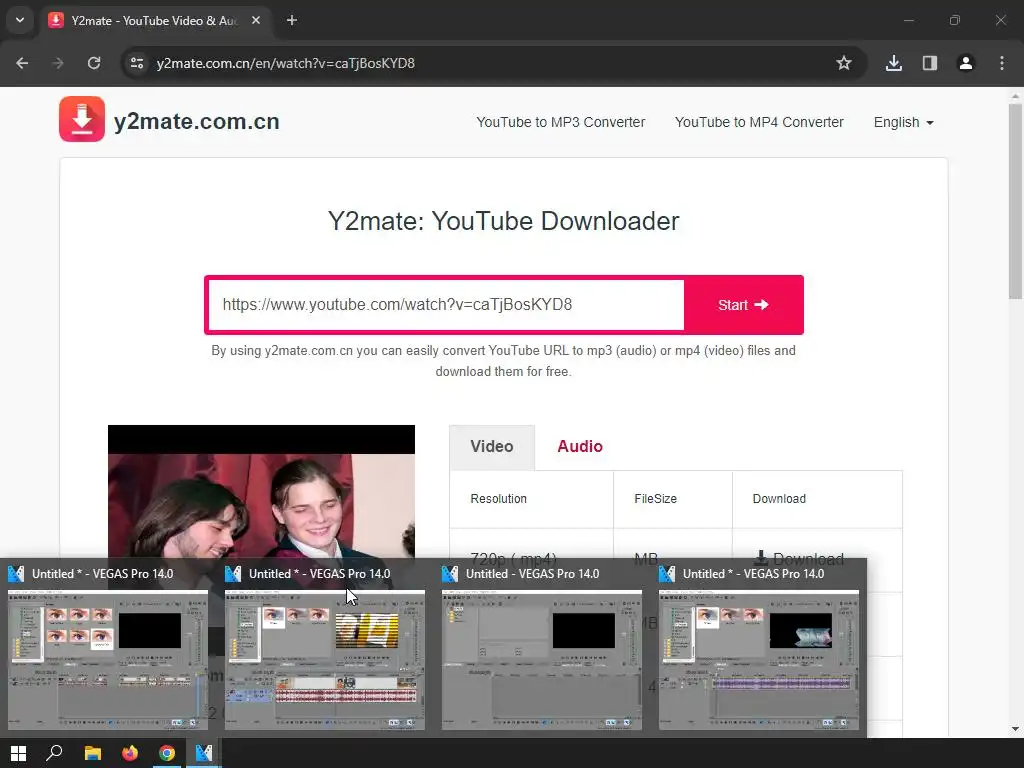
Task: Open a new browser tab
Action: [292, 20]
